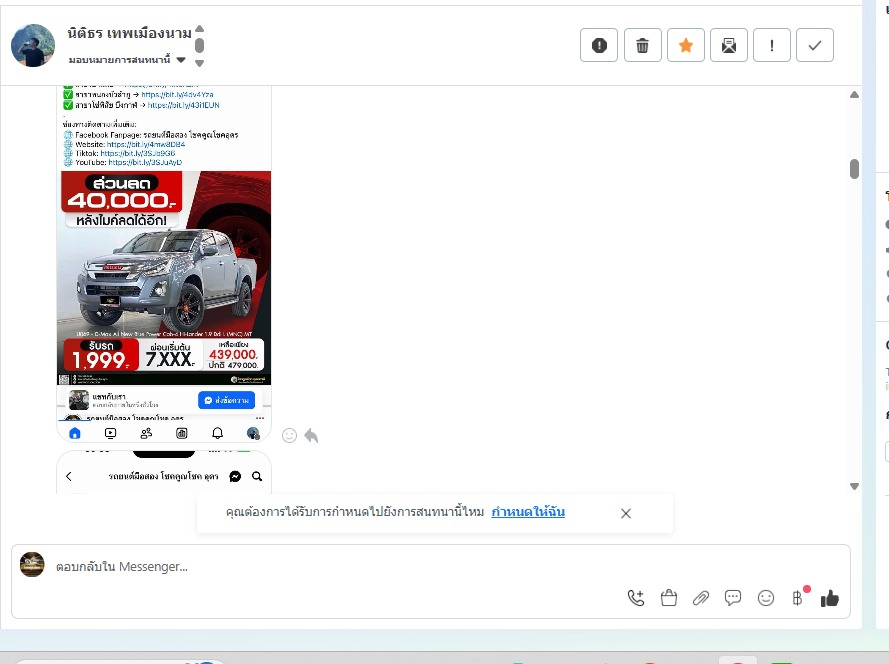Click bell icon in shared phone screenshot
The height and width of the screenshot is (664, 889).
(x=217, y=433)
